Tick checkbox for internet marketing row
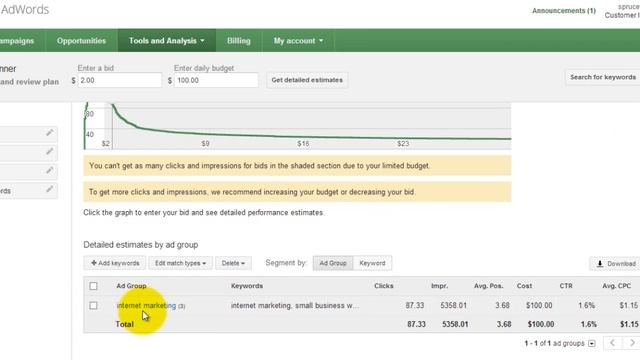The height and width of the screenshot is (360, 640). [93, 306]
